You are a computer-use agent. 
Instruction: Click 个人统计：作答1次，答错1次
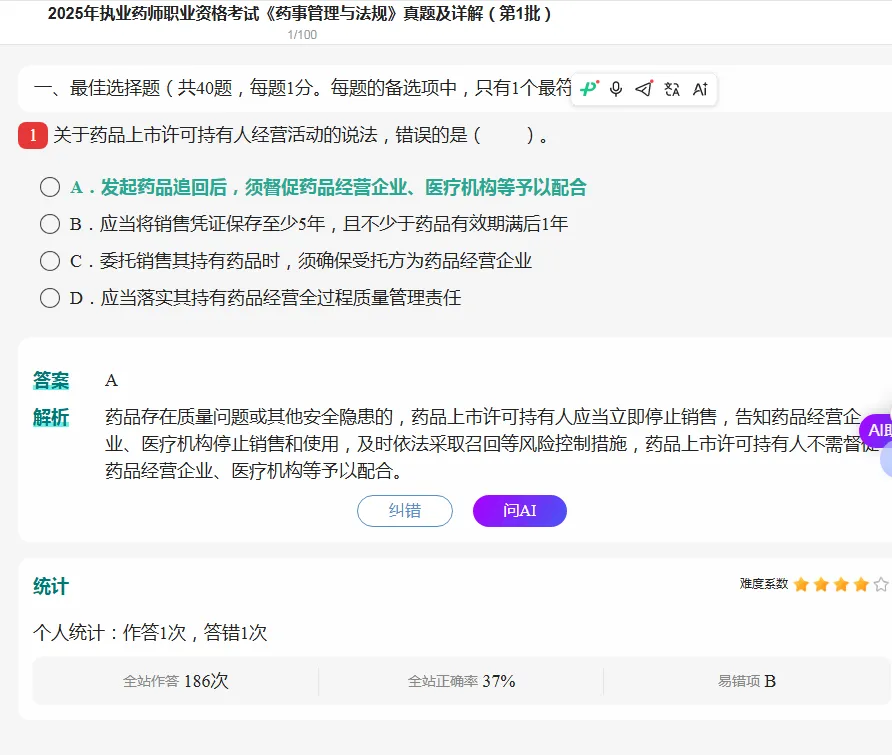(150, 633)
